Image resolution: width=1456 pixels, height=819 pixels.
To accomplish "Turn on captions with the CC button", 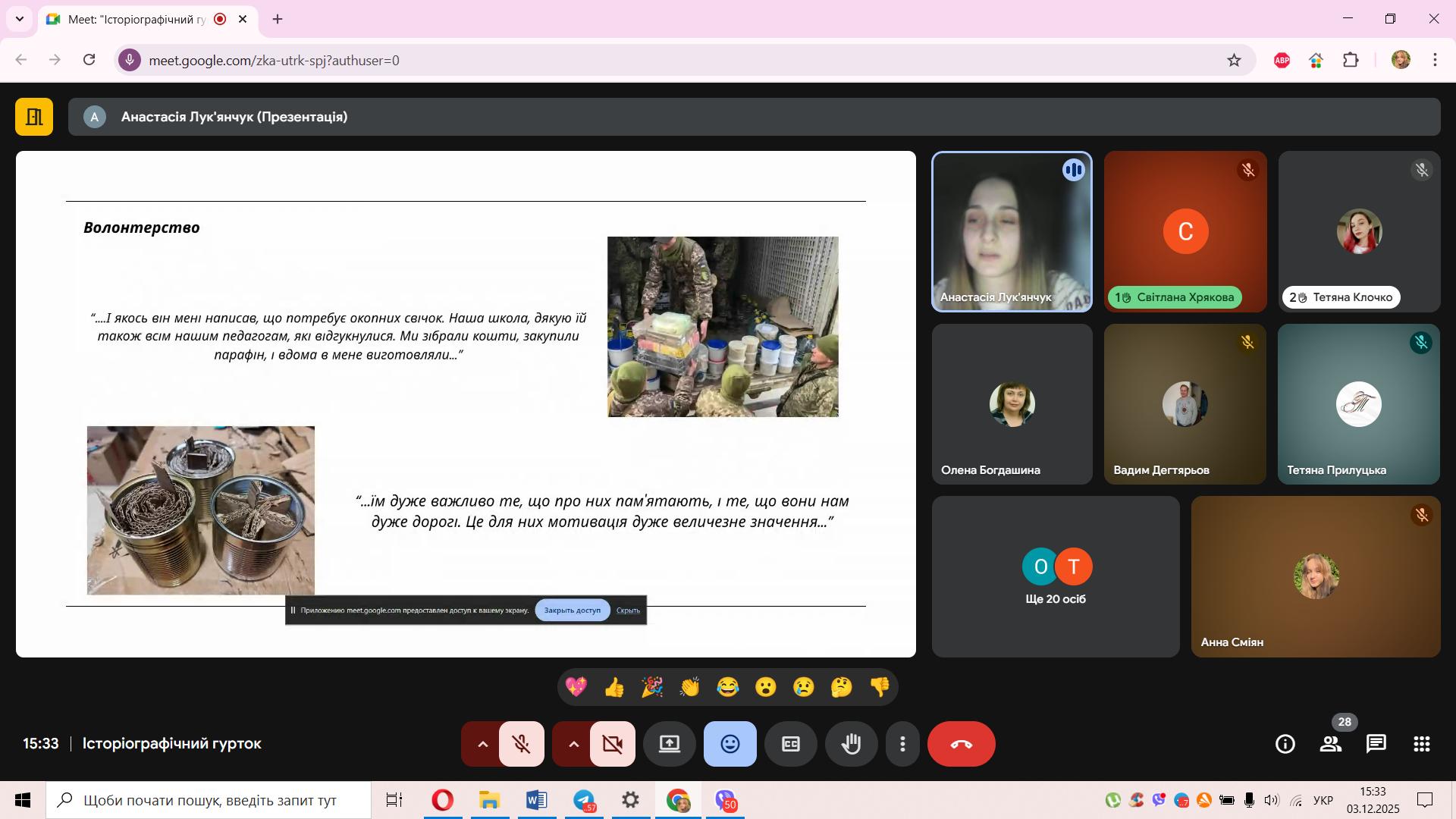I will [x=790, y=744].
